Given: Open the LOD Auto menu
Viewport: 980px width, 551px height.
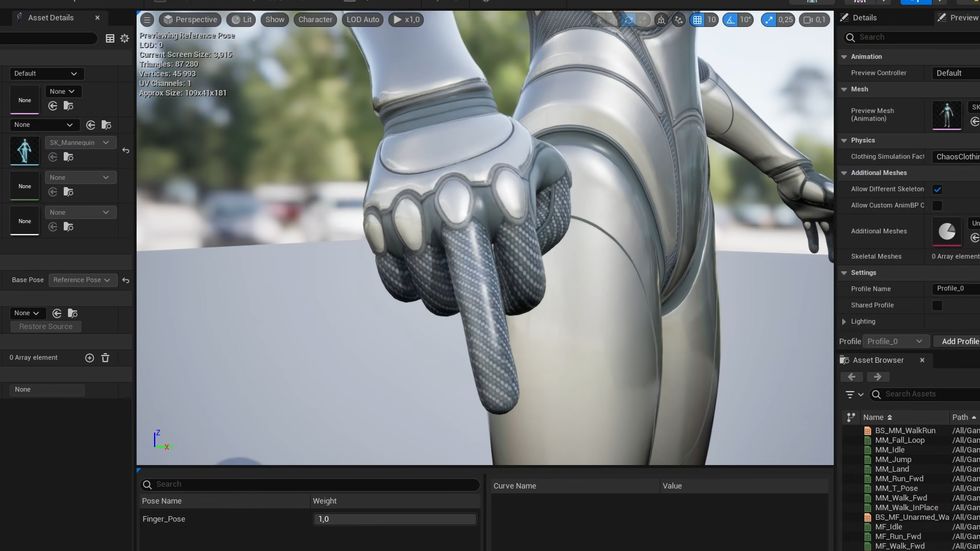Looking at the screenshot, I should tap(362, 19).
